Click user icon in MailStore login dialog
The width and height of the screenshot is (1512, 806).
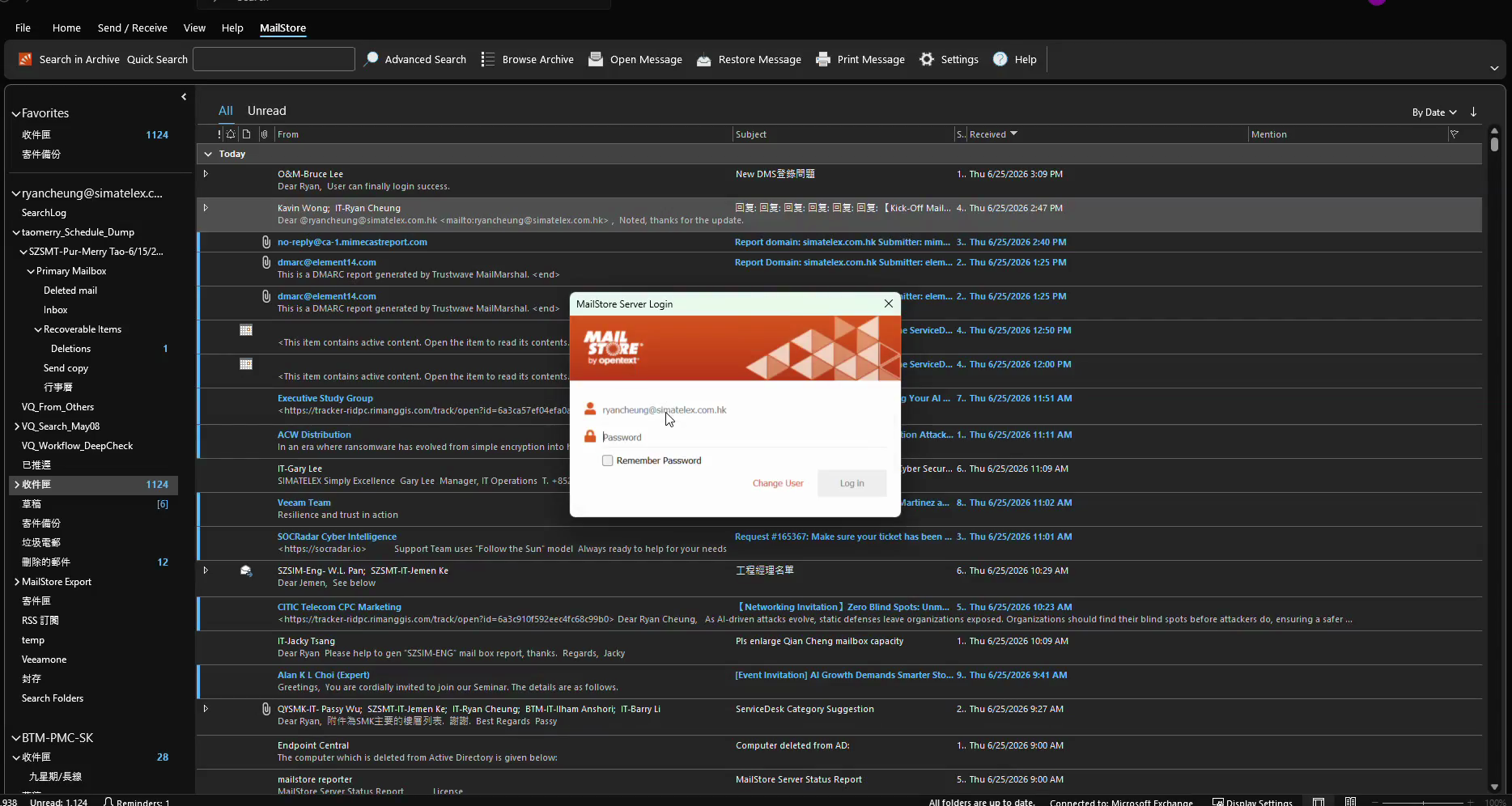coord(590,409)
